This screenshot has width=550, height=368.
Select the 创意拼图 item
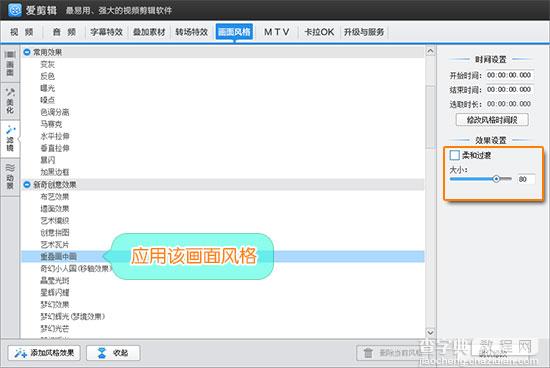pos(55,232)
